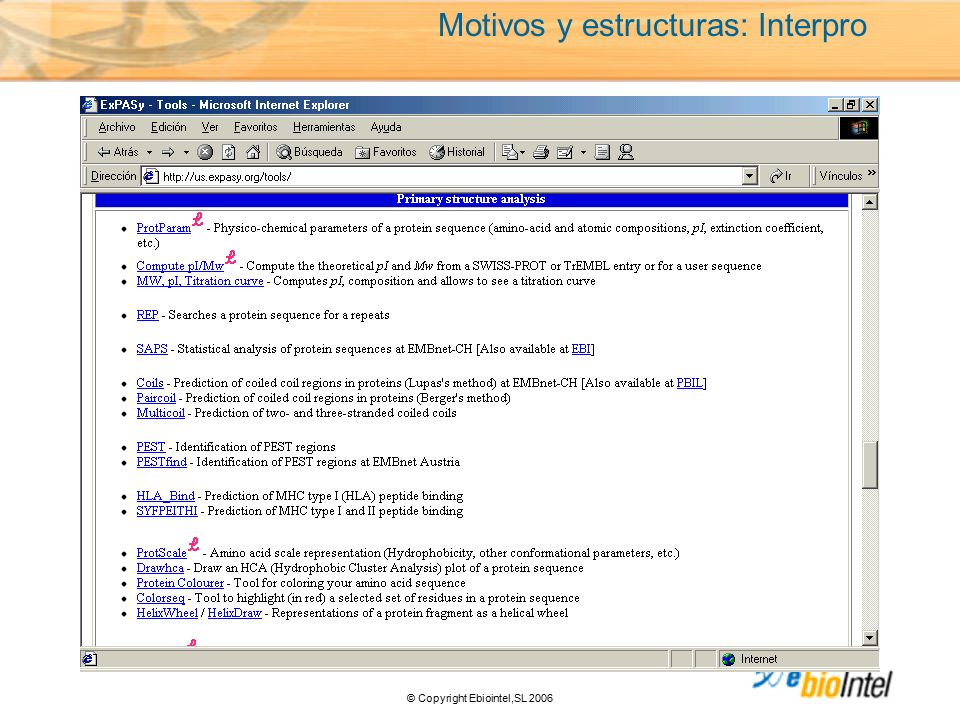
Task: Click the scrollbar up arrow
Action: 869,201
